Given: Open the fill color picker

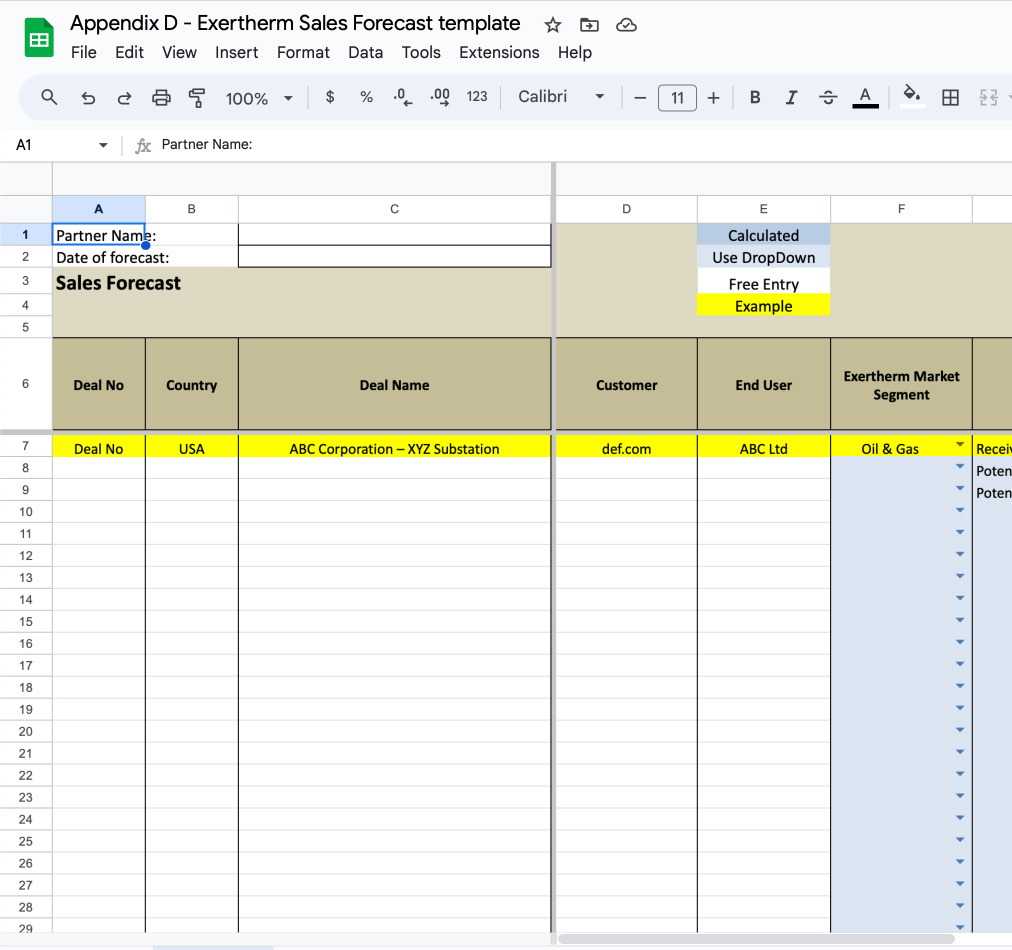Looking at the screenshot, I should click(911, 97).
